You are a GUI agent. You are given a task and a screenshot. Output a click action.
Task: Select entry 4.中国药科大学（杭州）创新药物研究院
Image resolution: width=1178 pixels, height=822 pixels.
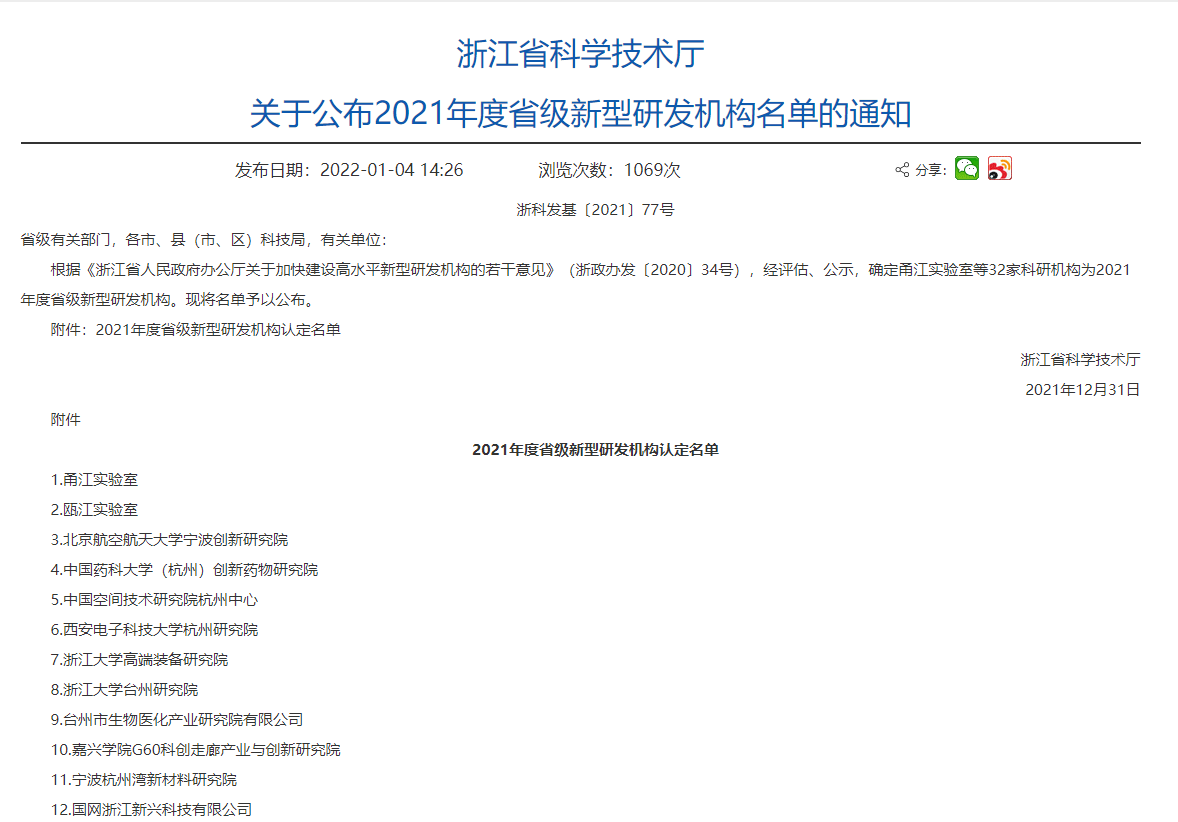[x=184, y=570]
